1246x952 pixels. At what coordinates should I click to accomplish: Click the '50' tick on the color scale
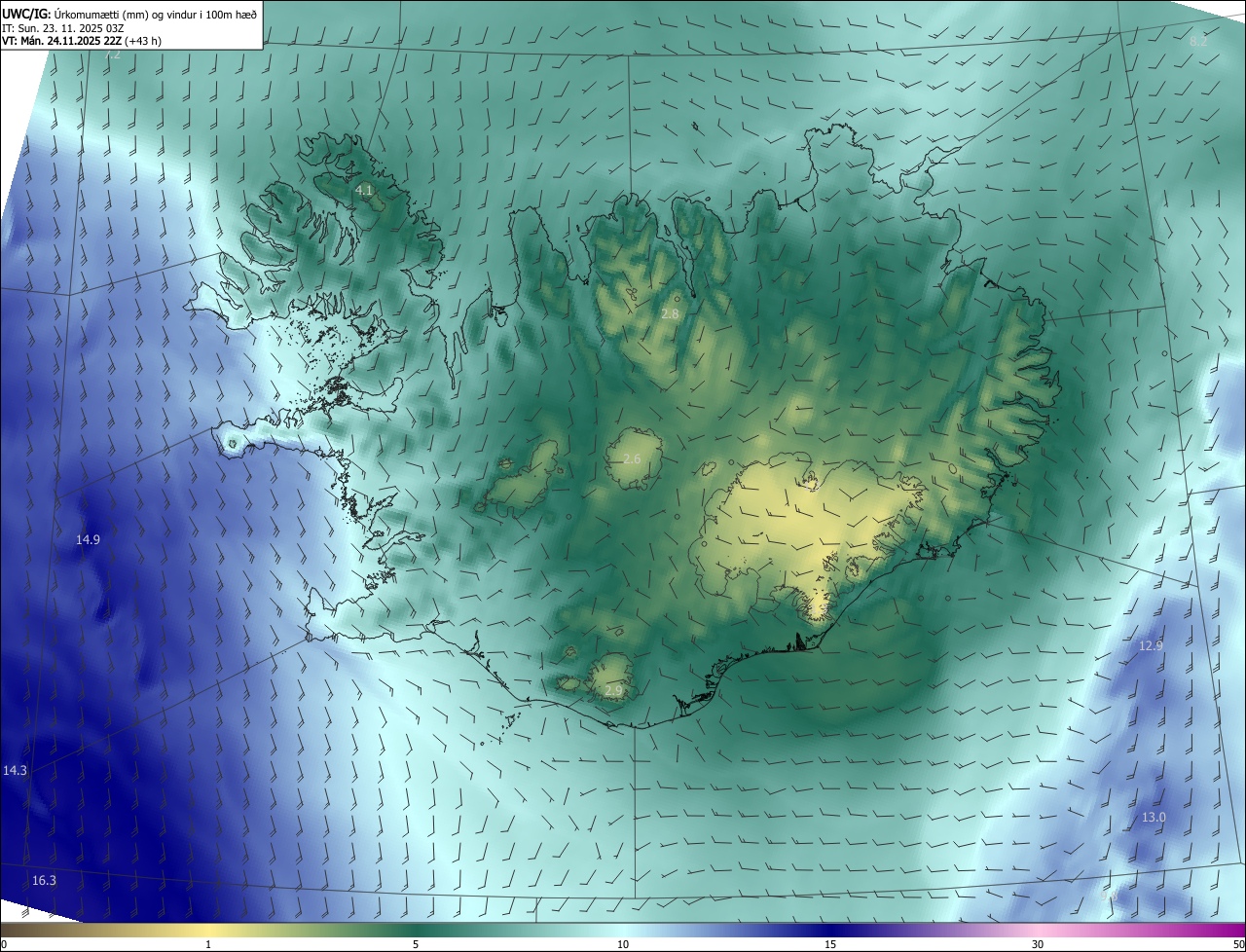(x=1238, y=944)
